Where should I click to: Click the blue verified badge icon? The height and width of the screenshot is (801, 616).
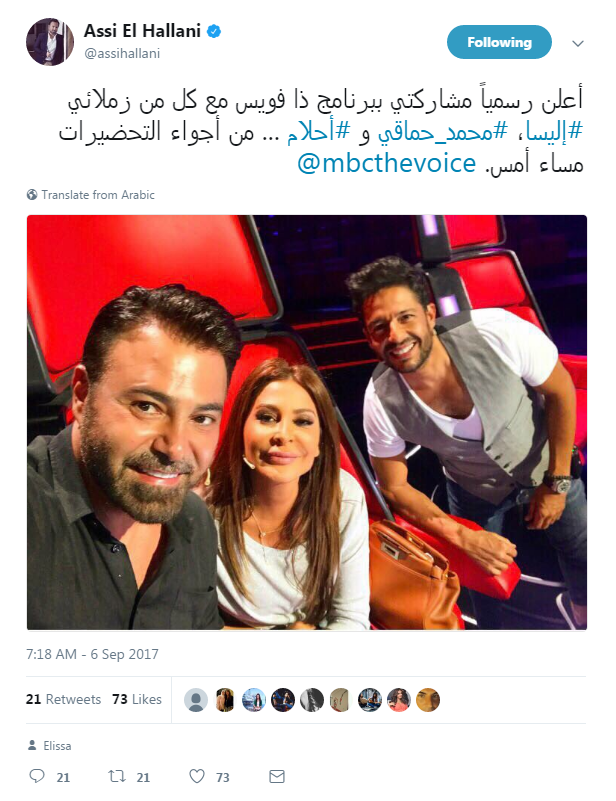(214, 32)
